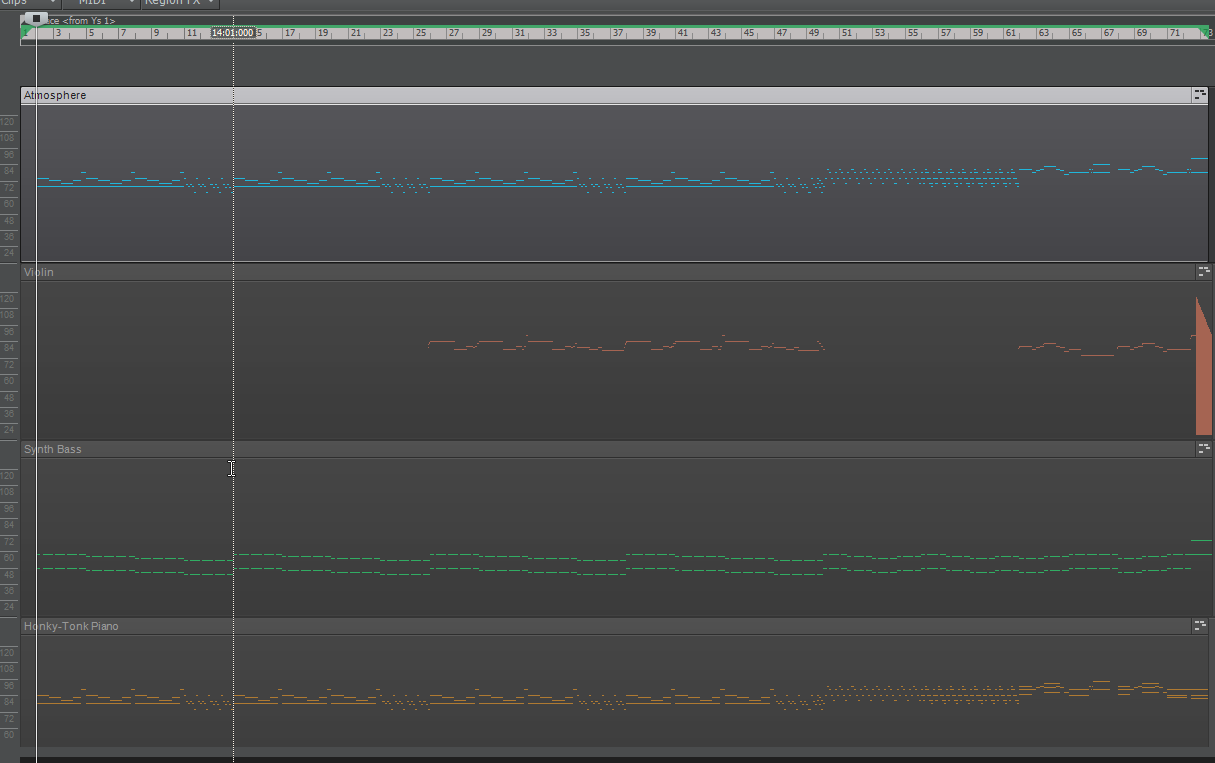Open the MIDI dropdown menu
1215x763 pixels.
pos(100,3)
